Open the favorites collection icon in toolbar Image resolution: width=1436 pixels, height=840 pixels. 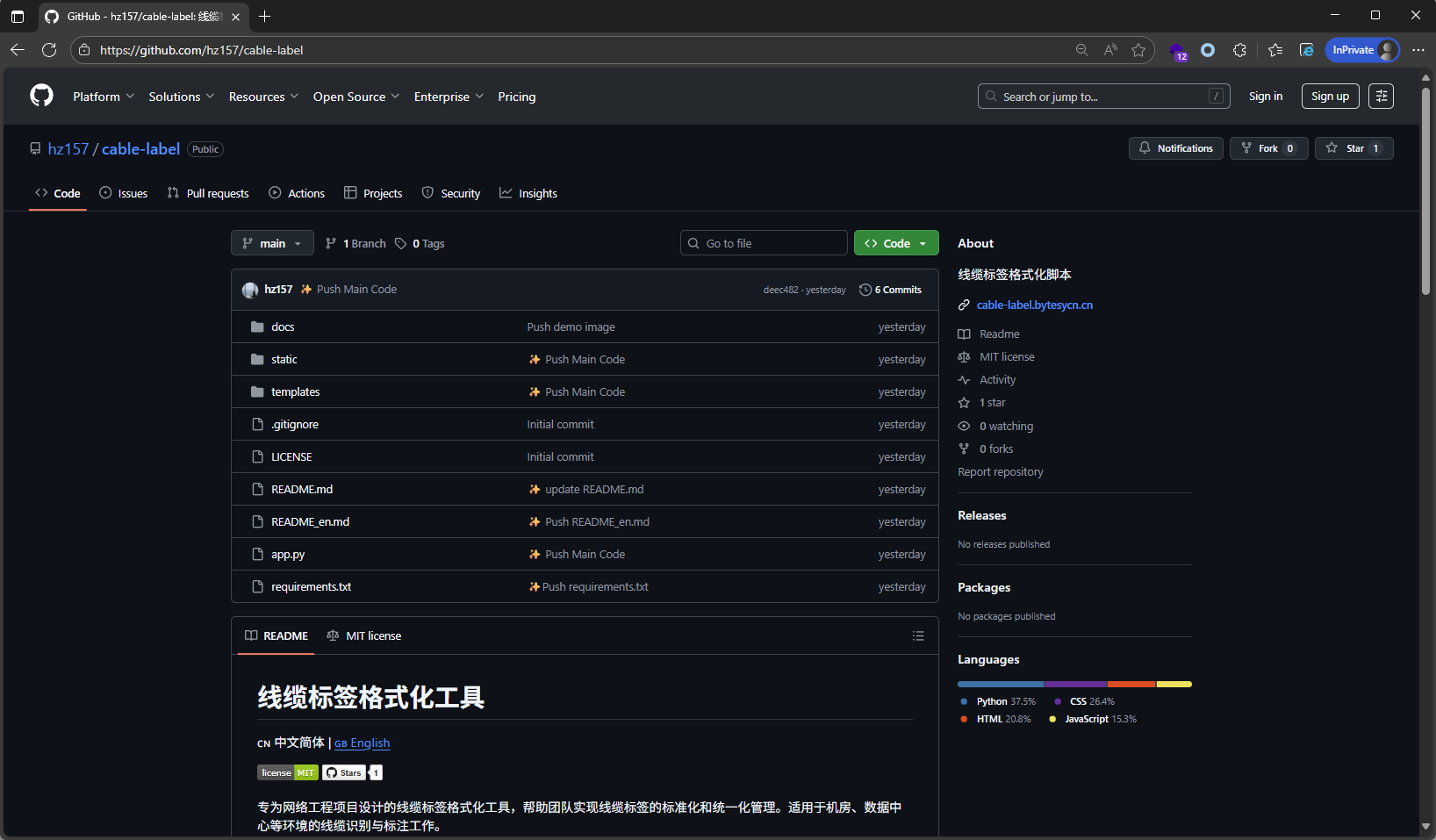tap(1275, 50)
